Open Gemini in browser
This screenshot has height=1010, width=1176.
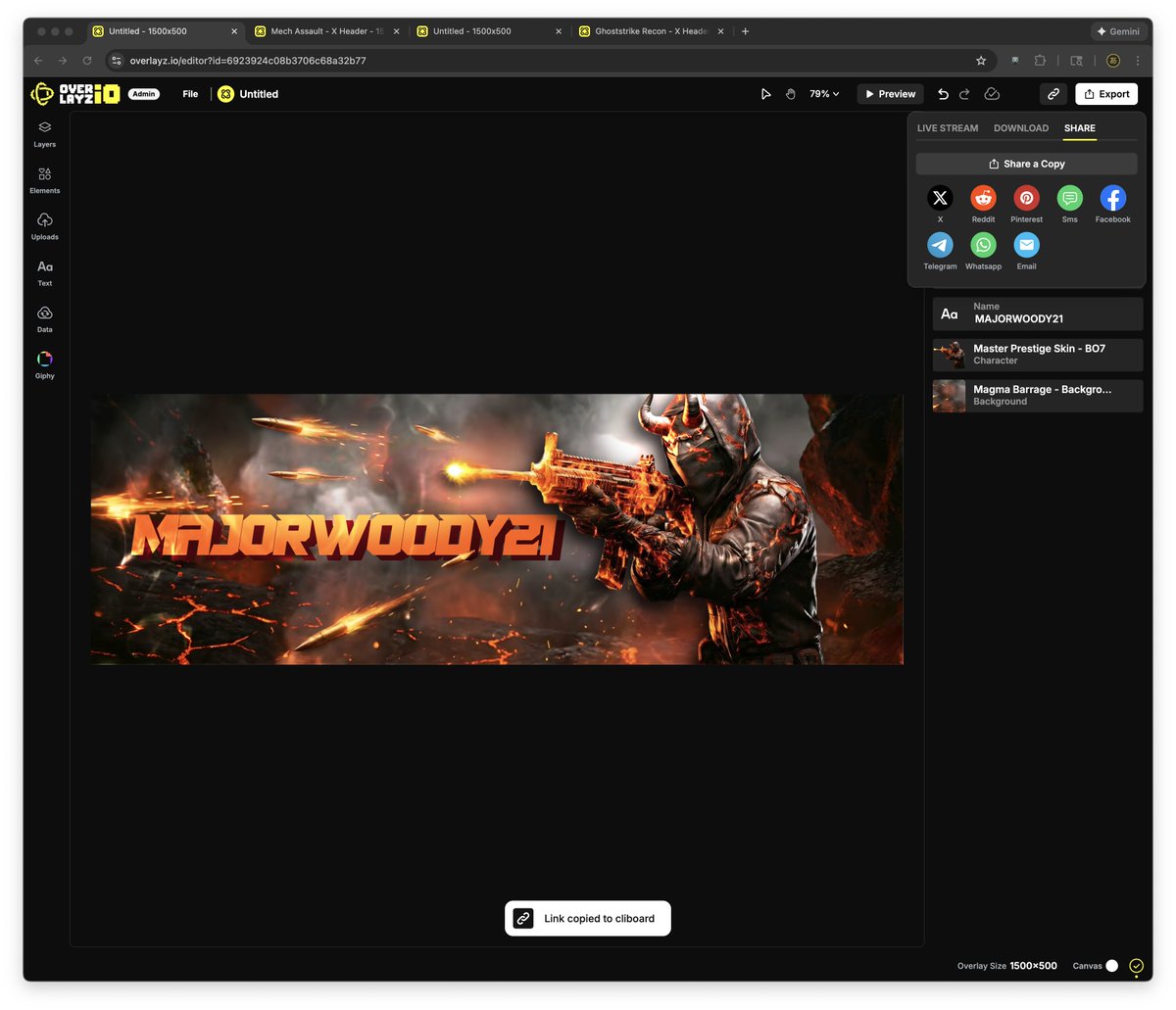click(x=1118, y=31)
